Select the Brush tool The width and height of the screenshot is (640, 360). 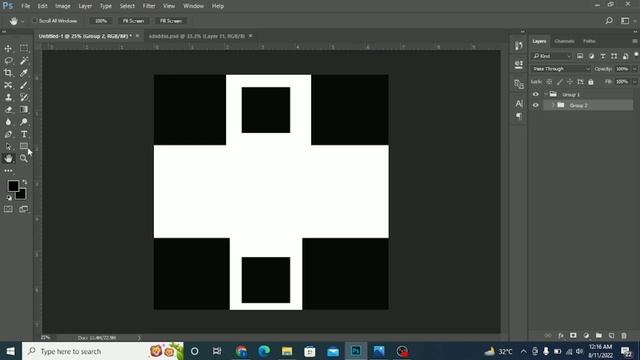pos(24,85)
